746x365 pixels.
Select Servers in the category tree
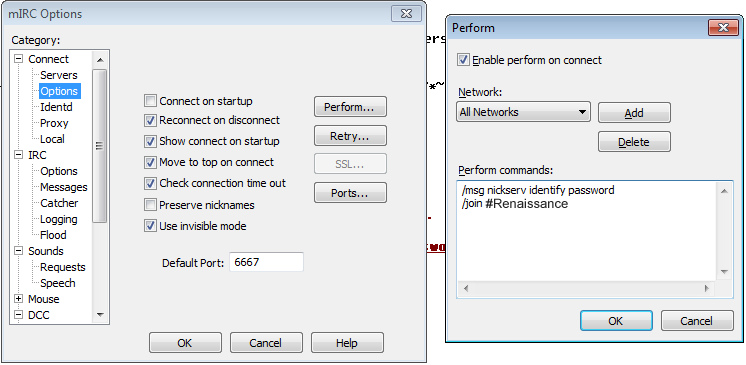pos(59,75)
